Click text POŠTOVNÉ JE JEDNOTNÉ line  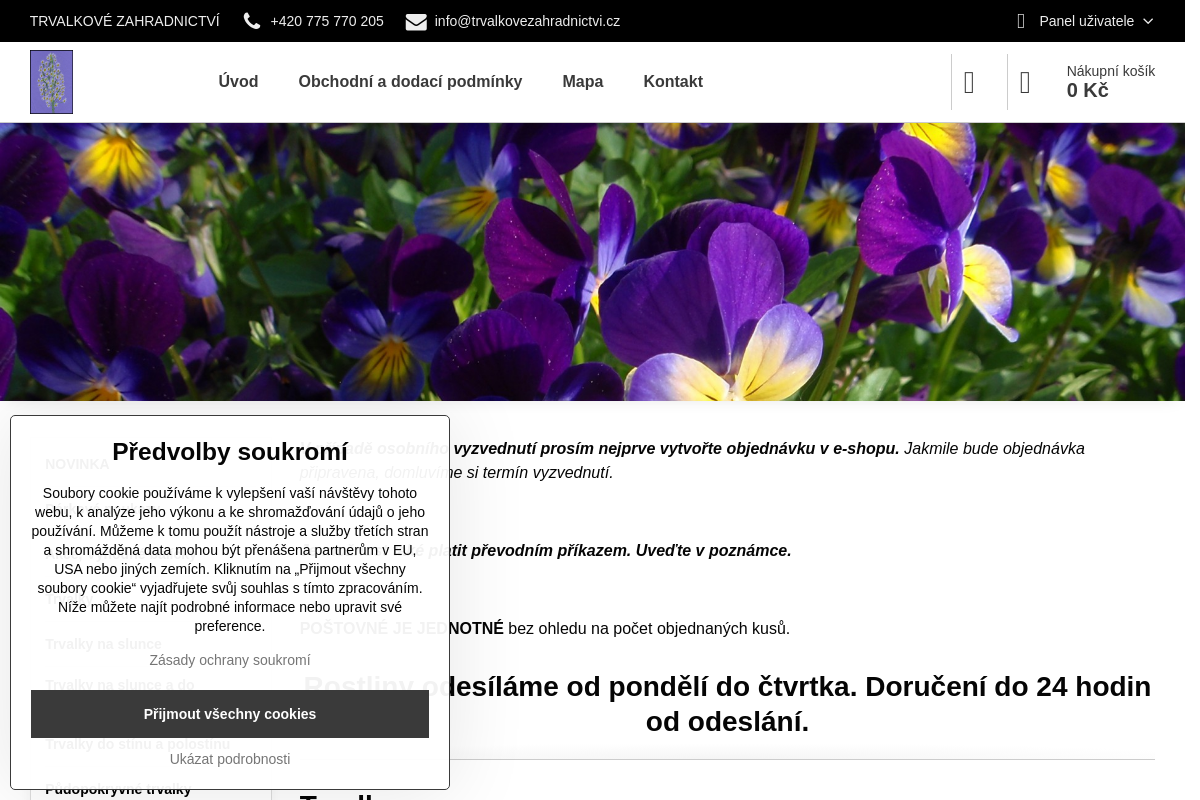pos(545,628)
